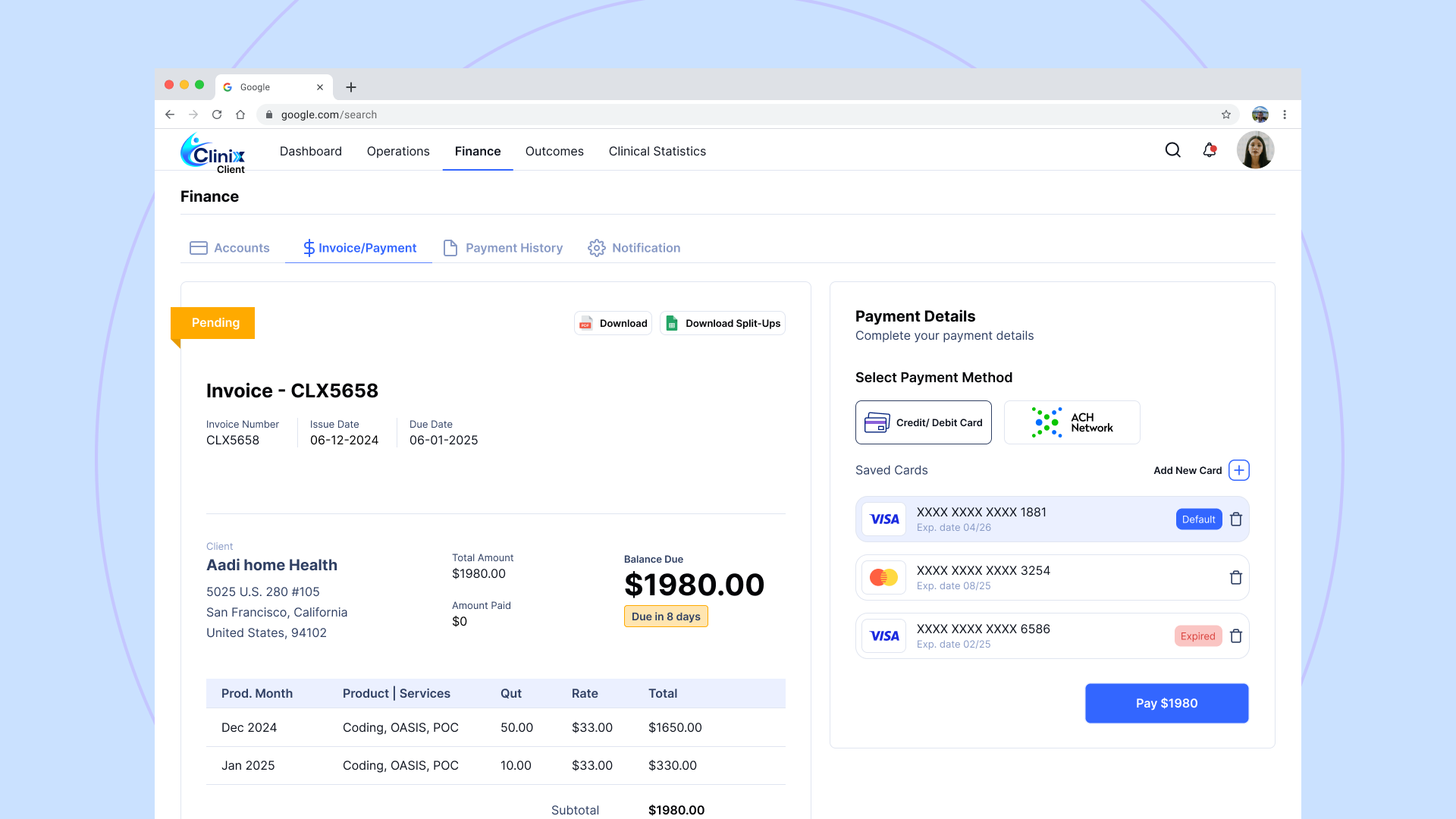Select Credit/ Debit Card payment method
Viewport: 1456px width, 819px height.
tap(923, 422)
